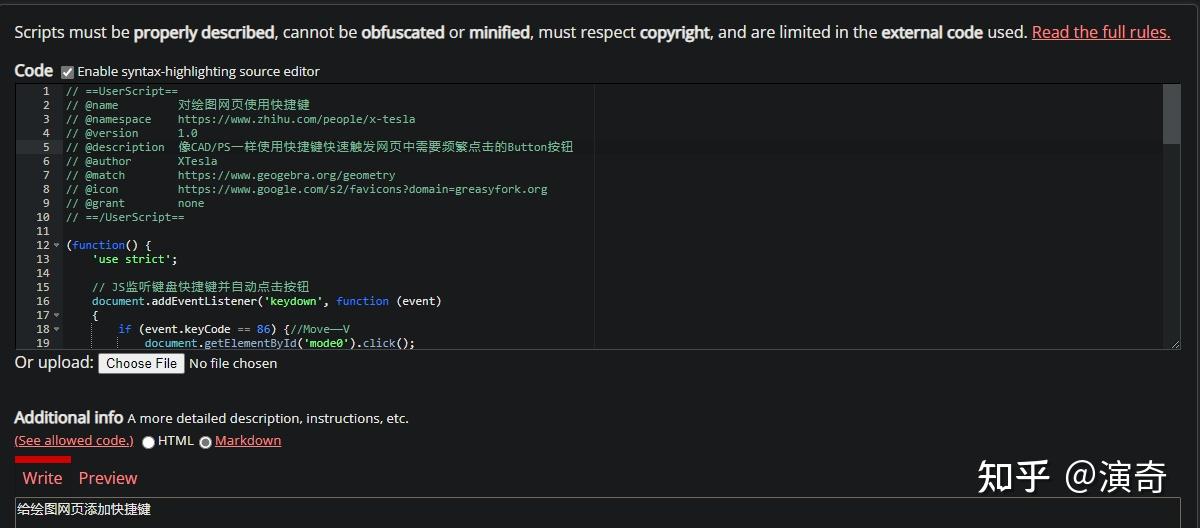Click the additional info text area
Viewport: 1200px width, 528px height.
[600, 512]
